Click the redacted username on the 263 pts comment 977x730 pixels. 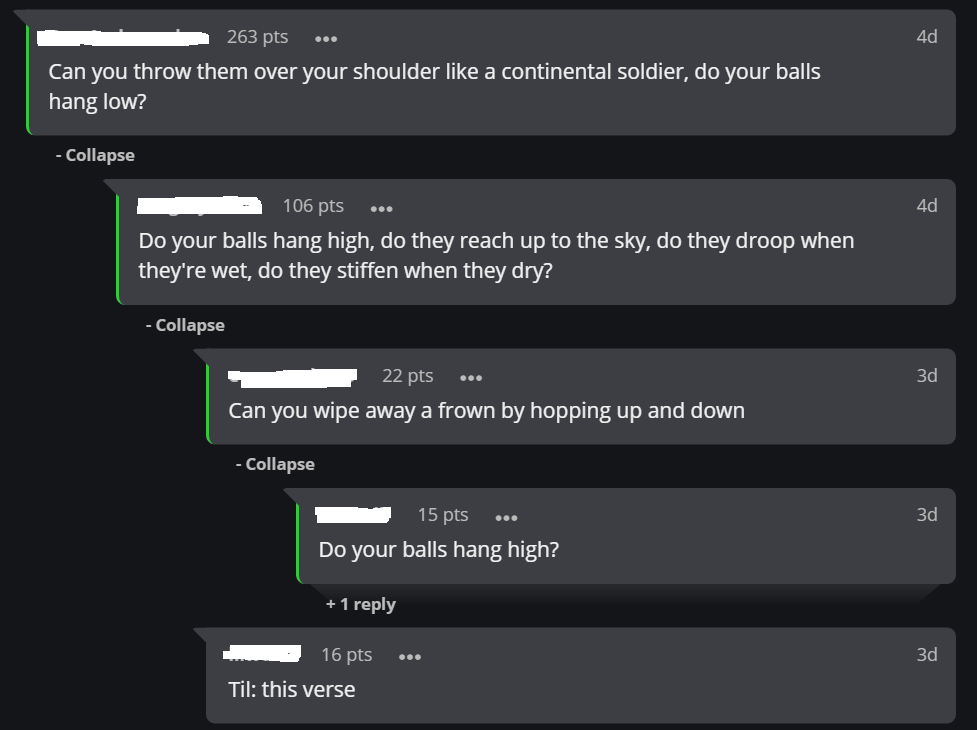[122, 37]
